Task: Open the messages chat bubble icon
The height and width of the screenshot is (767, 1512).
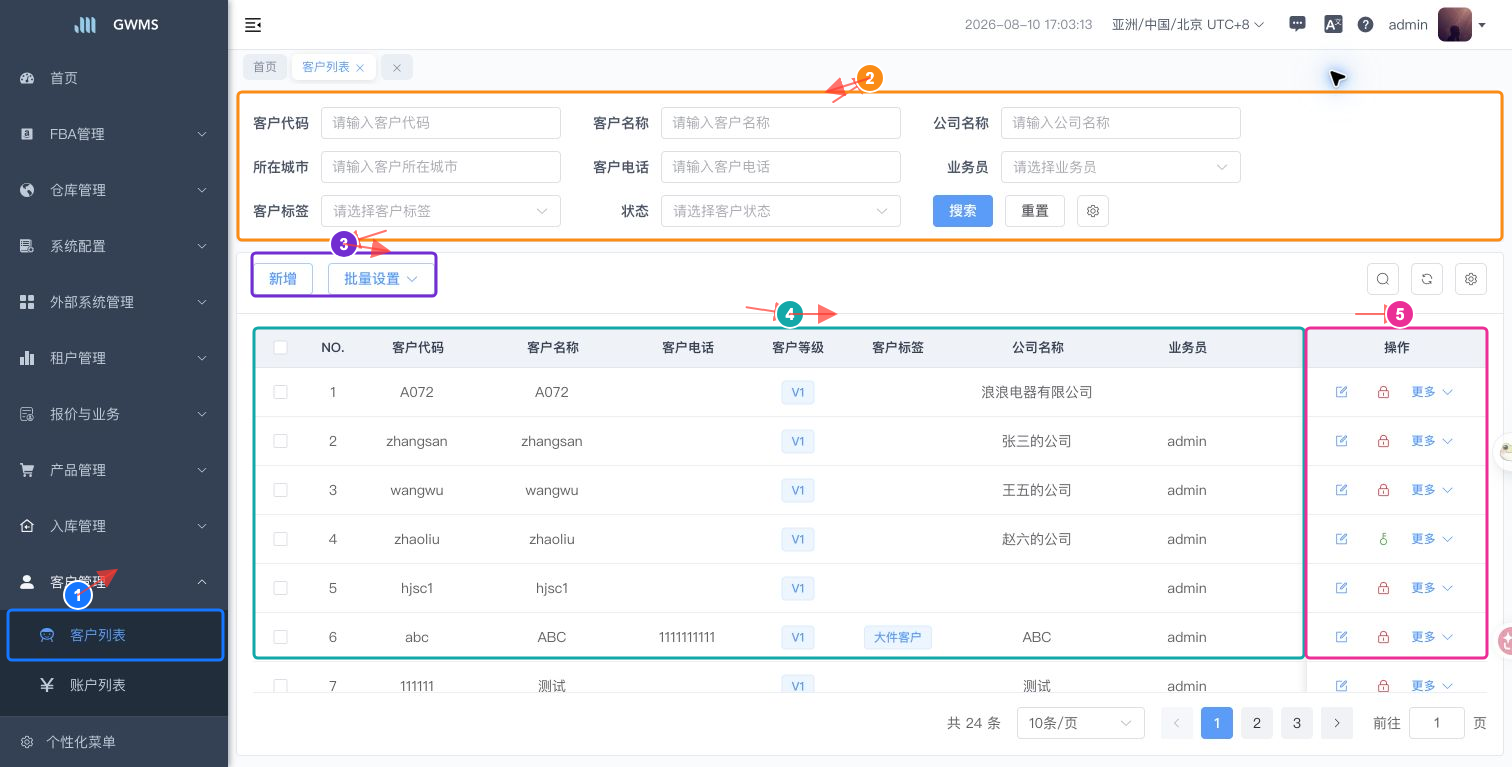Action: click(1297, 24)
